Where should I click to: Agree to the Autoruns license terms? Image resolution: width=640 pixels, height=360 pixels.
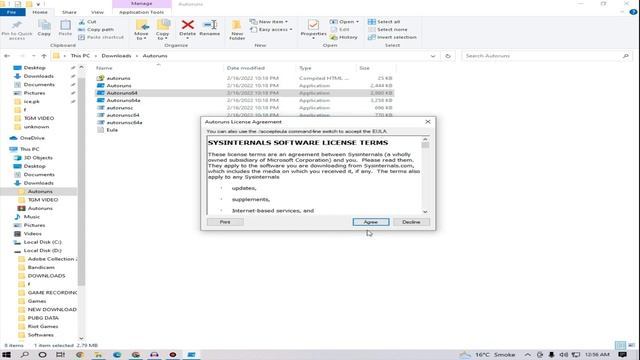point(371,222)
